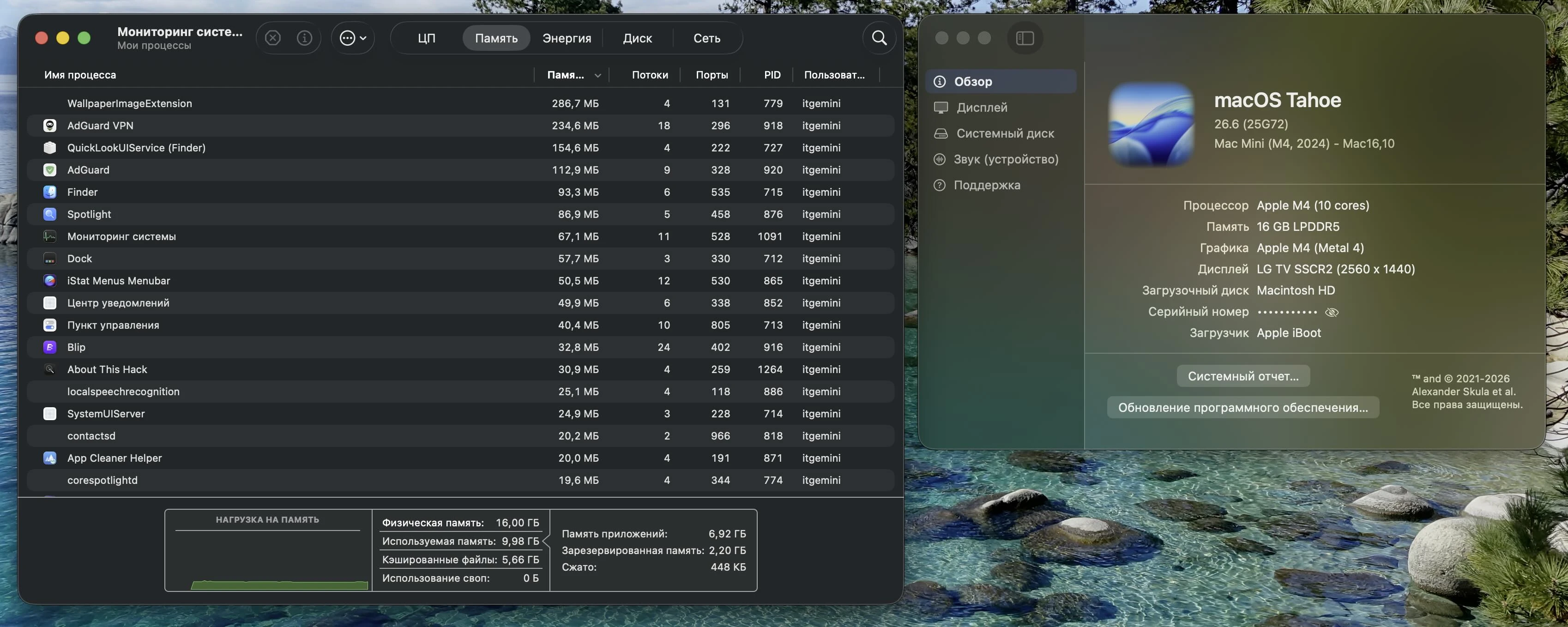This screenshot has height=627, width=1568.
Task: Click the Мониторинг системы process icon
Action: click(x=50, y=236)
